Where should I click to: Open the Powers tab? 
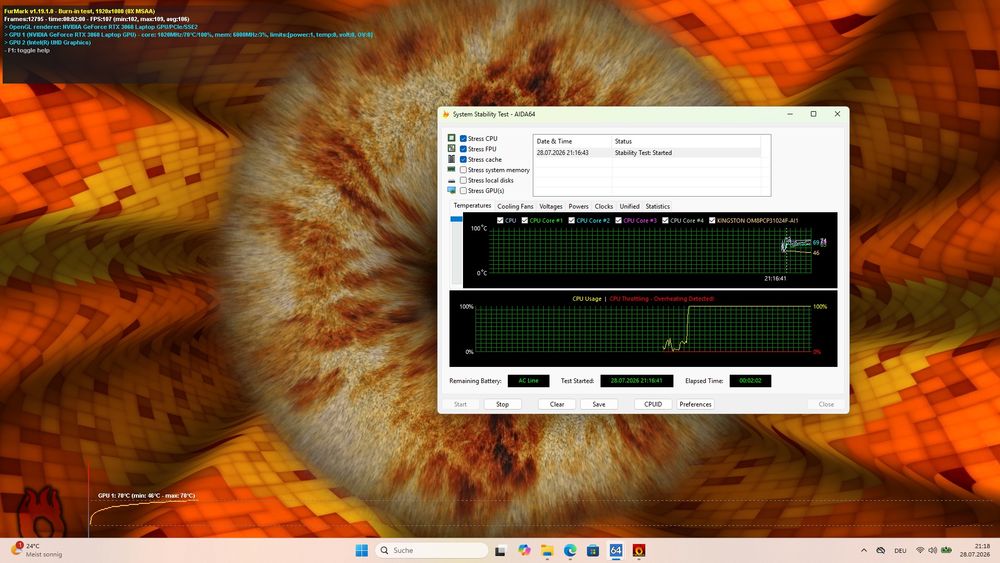tap(578, 206)
